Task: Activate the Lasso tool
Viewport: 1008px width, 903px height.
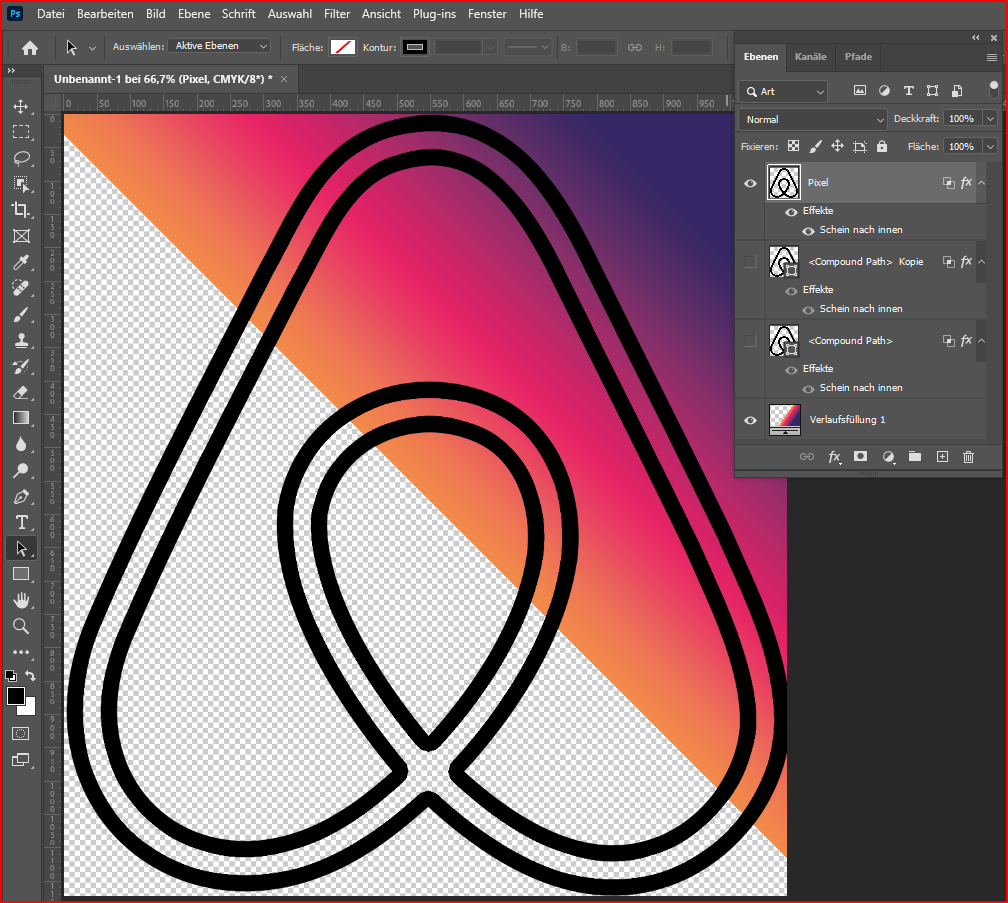Action: click(x=21, y=159)
